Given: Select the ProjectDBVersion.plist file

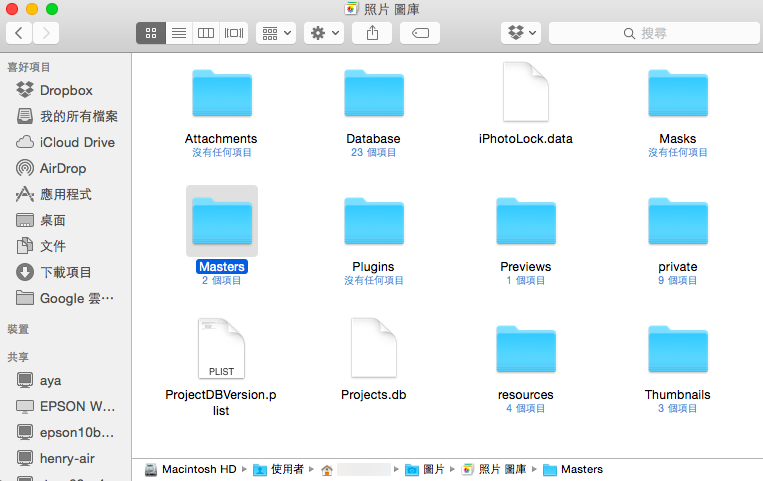Looking at the screenshot, I should coord(221,348).
